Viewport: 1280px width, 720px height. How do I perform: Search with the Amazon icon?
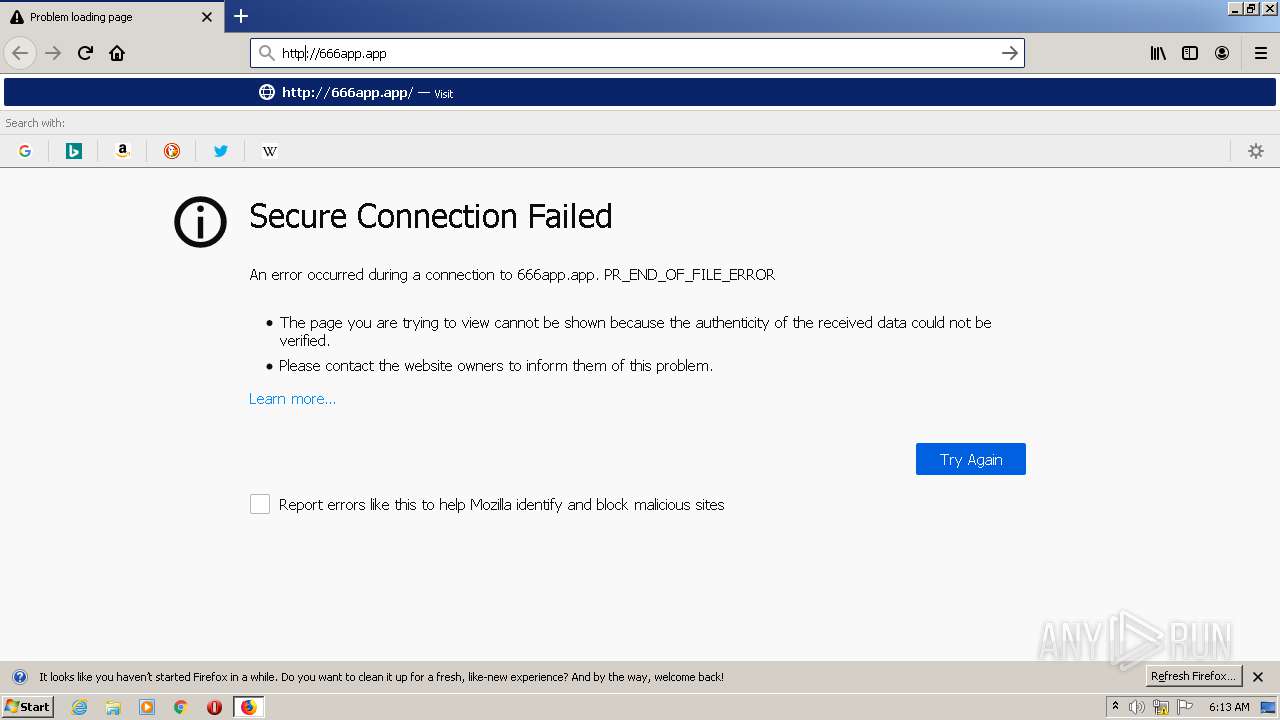click(x=123, y=151)
